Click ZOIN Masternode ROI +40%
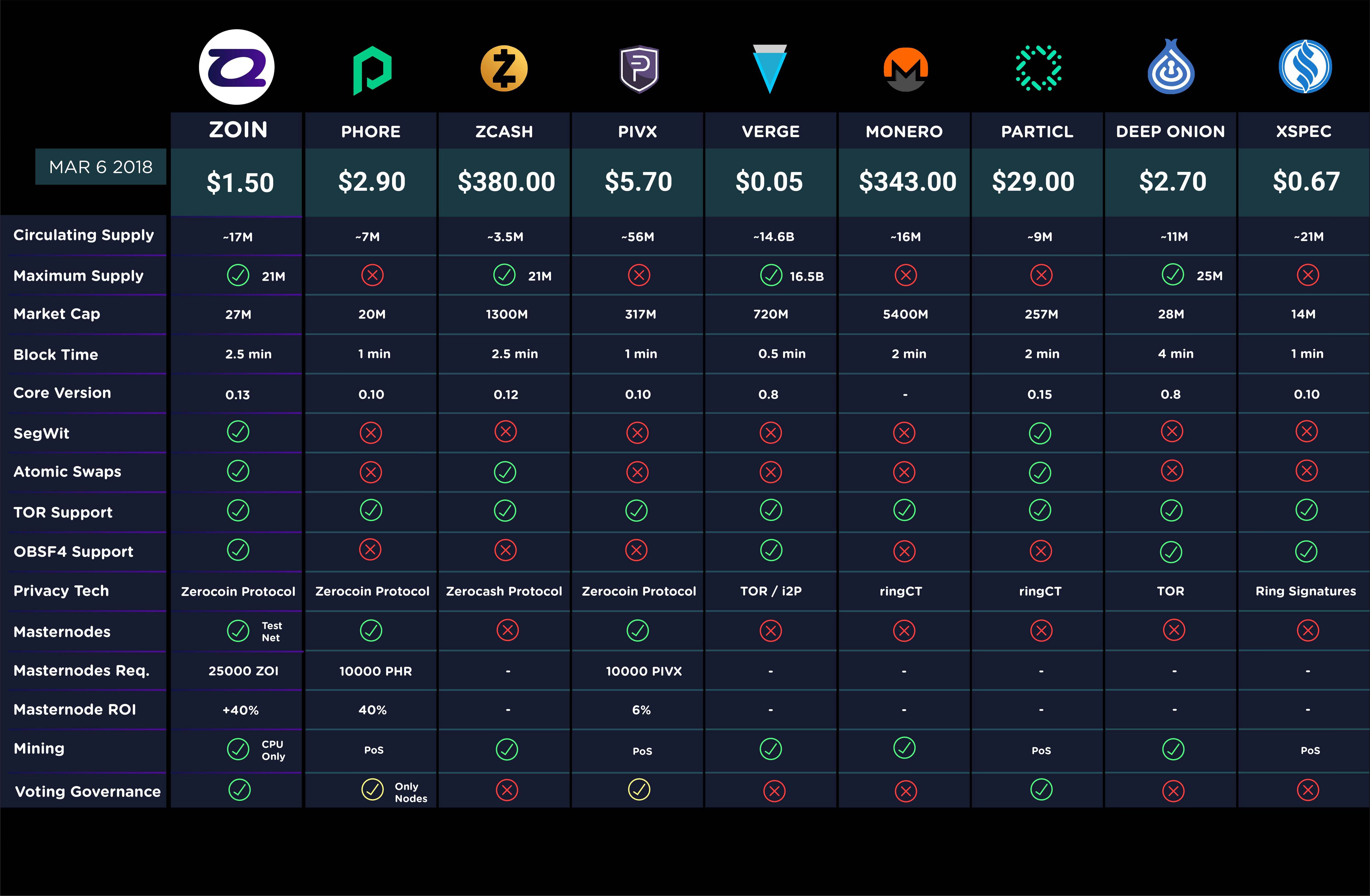 click(x=241, y=710)
